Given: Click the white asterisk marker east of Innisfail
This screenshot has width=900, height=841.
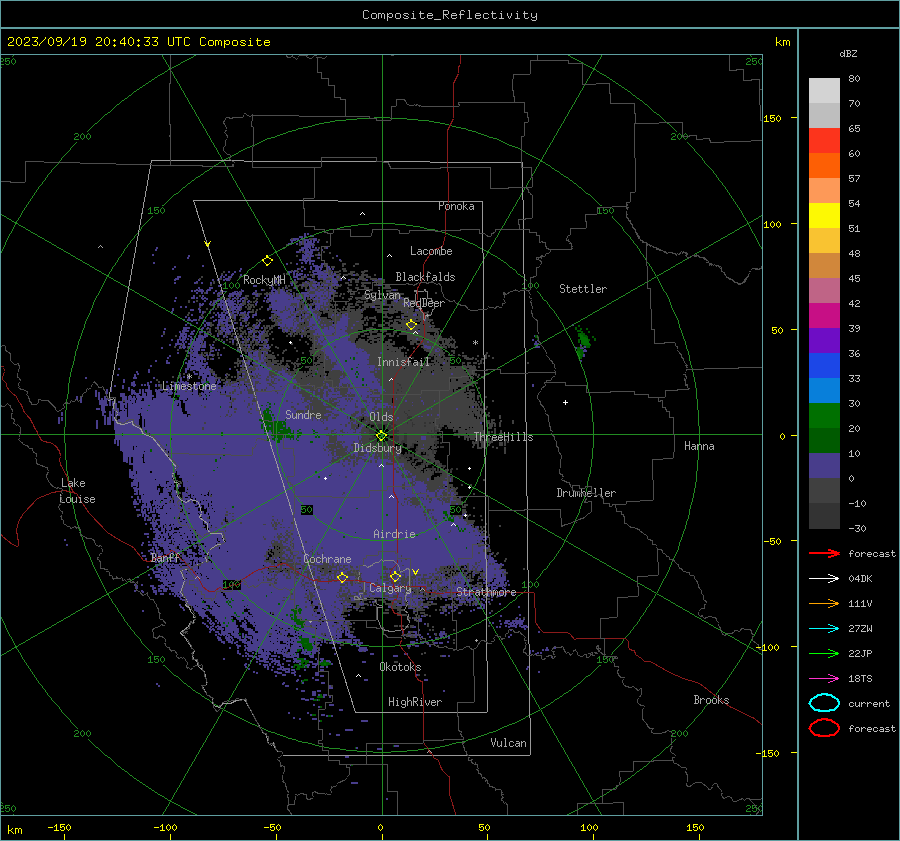Looking at the screenshot, I should [x=475, y=343].
